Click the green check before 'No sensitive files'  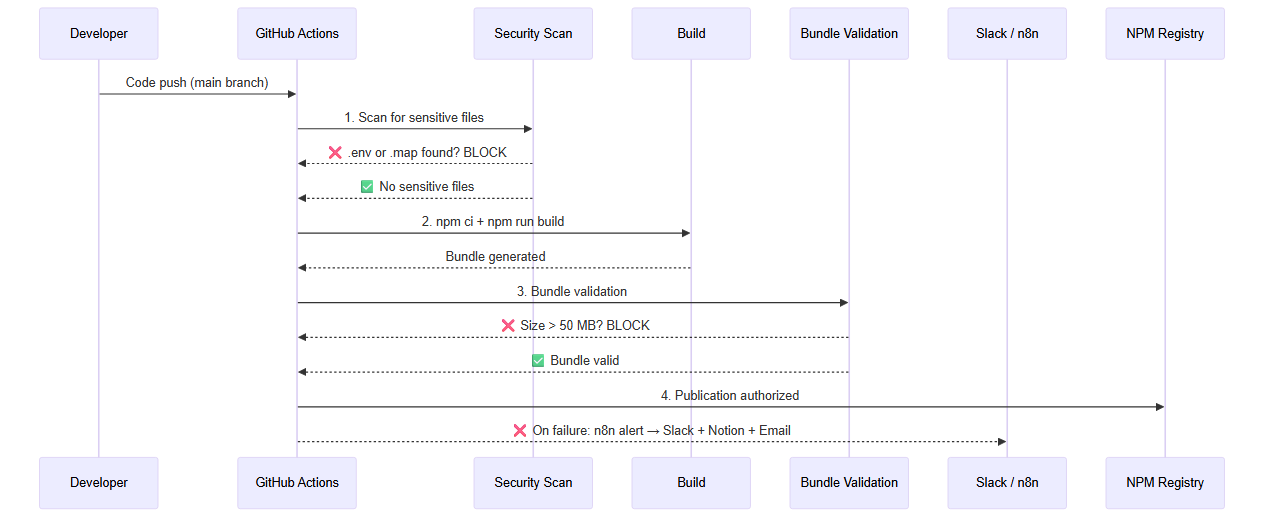coord(367,187)
